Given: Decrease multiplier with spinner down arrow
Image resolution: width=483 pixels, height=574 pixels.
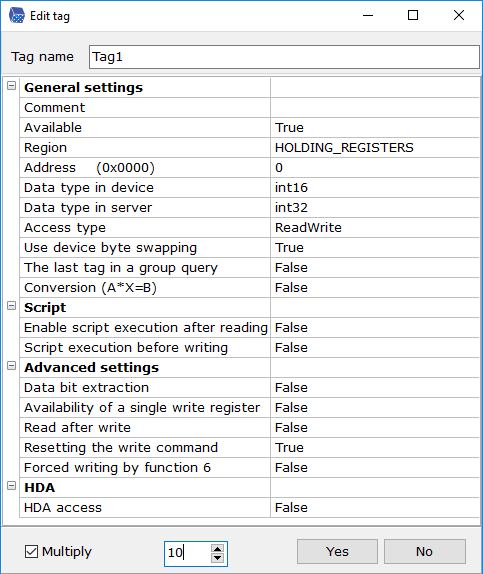Looking at the screenshot, I should pyautogui.click(x=218, y=558).
